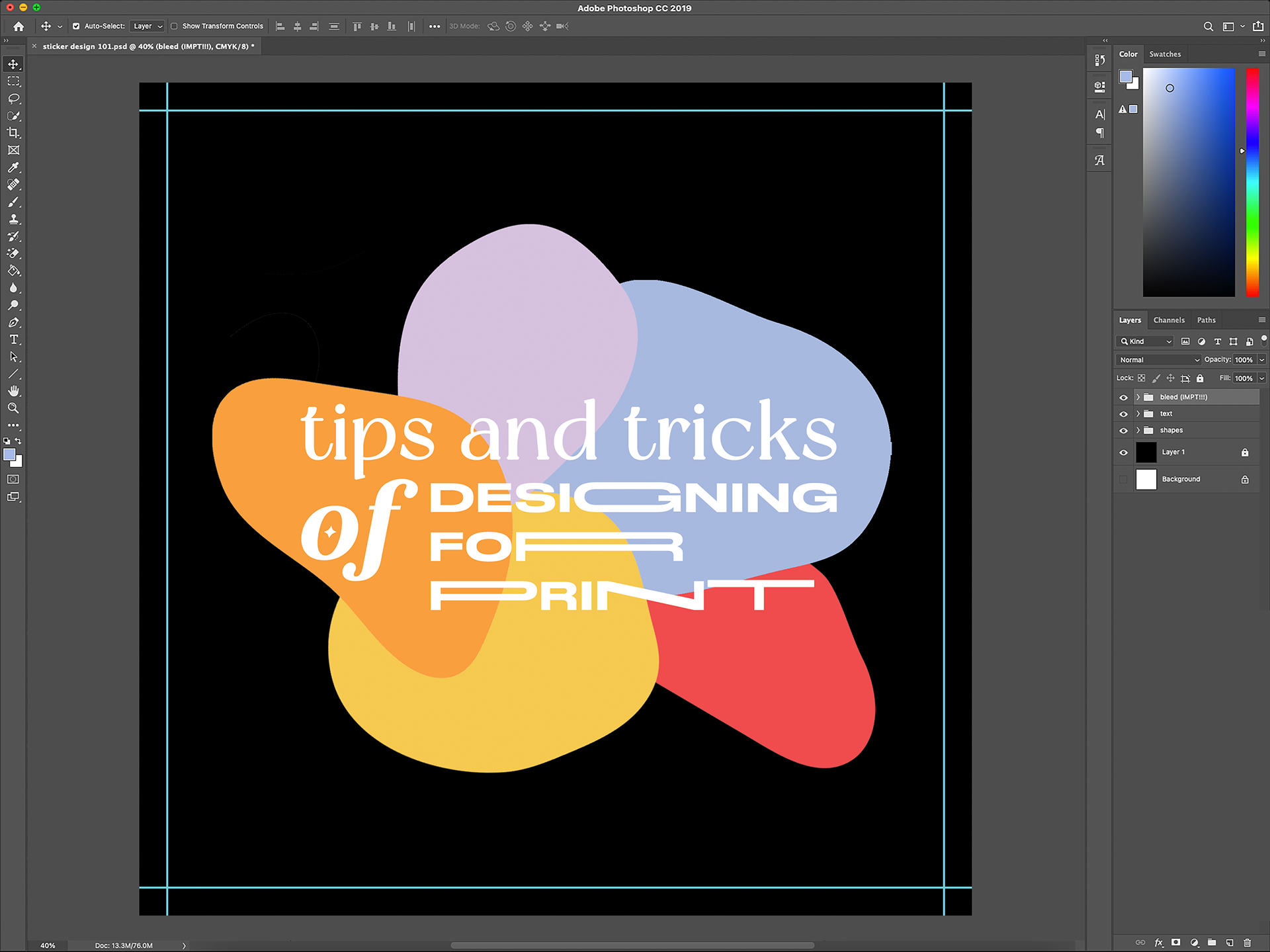Viewport: 1270px width, 952px height.
Task: Select the Spot Healing Brush tool
Action: click(13, 185)
